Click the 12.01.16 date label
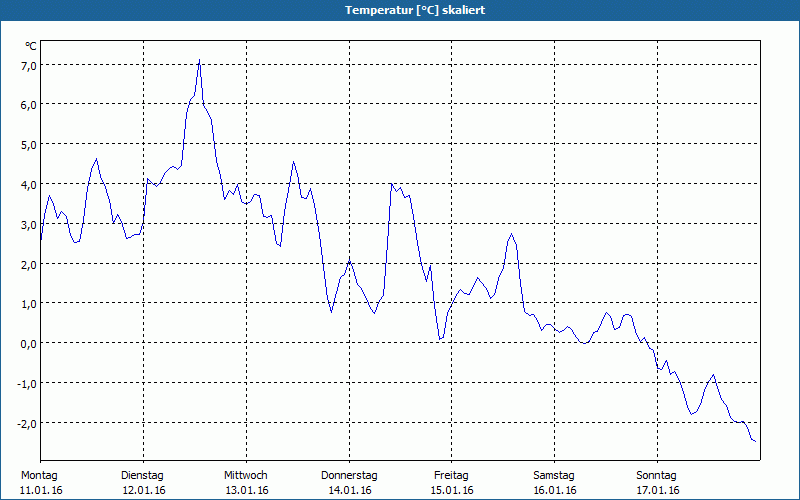Viewport: 800px width, 500px height. 144,490
